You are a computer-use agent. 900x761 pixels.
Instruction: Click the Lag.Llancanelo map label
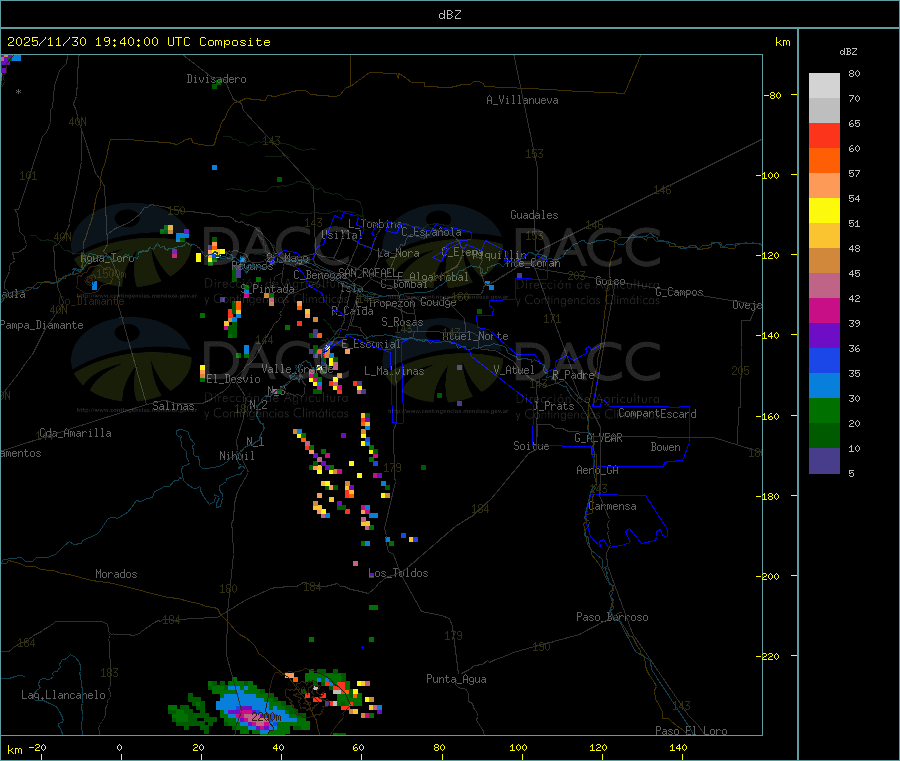[x=63, y=695]
